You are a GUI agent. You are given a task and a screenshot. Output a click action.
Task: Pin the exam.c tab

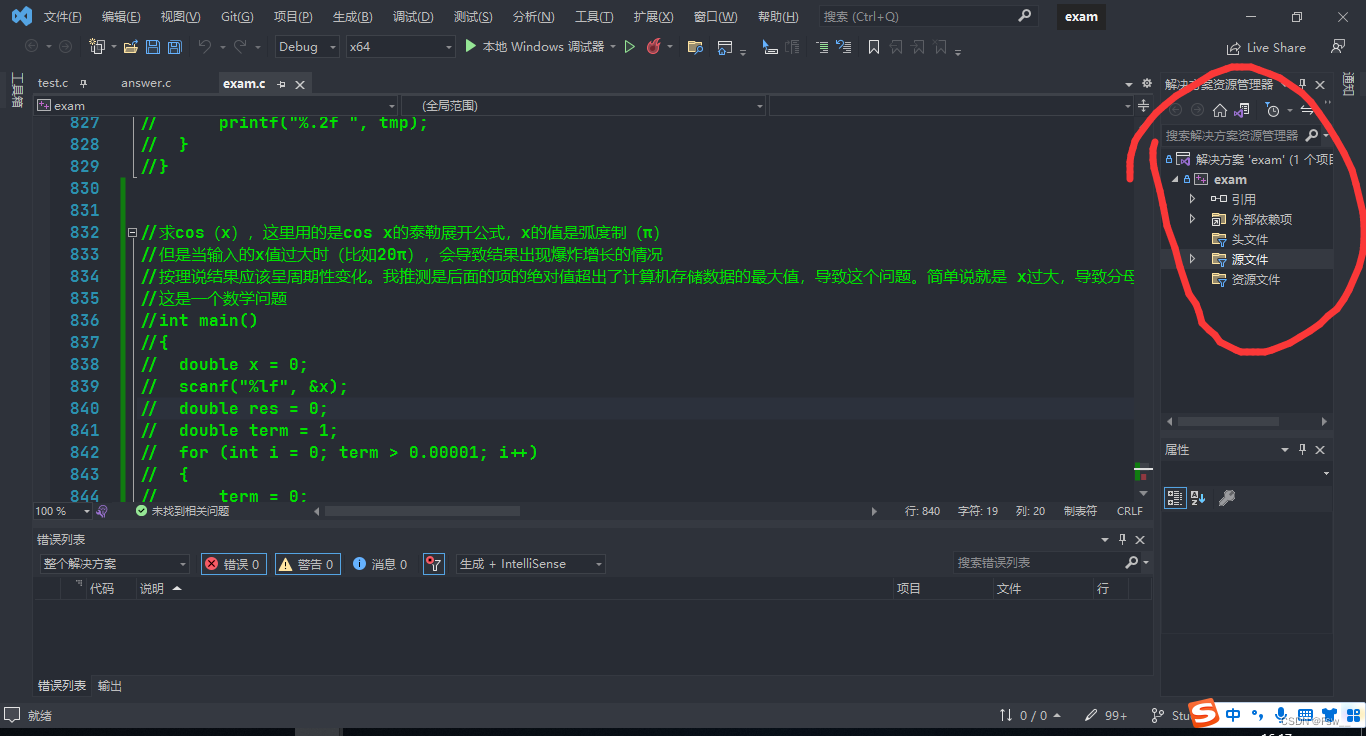click(x=282, y=84)
